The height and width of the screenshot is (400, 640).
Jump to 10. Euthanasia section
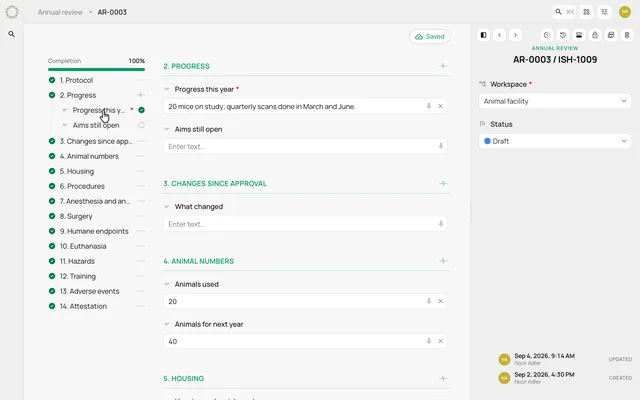(83, 246)
